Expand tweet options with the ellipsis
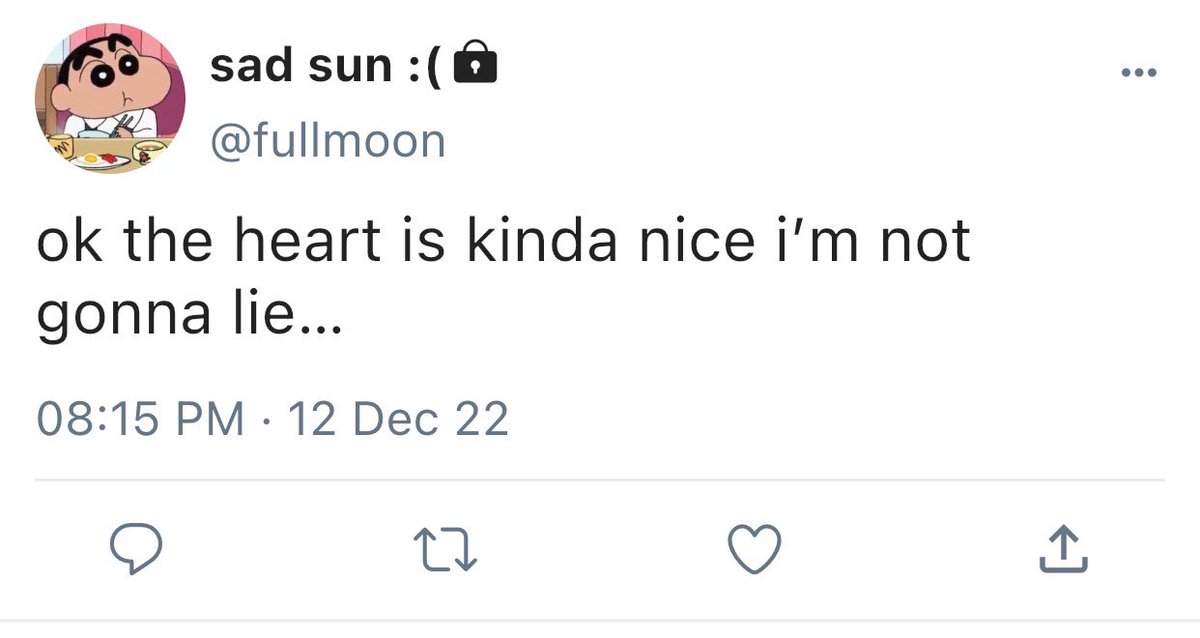The height and width of the screenshot is (638, 1200). click(1138, 72)
